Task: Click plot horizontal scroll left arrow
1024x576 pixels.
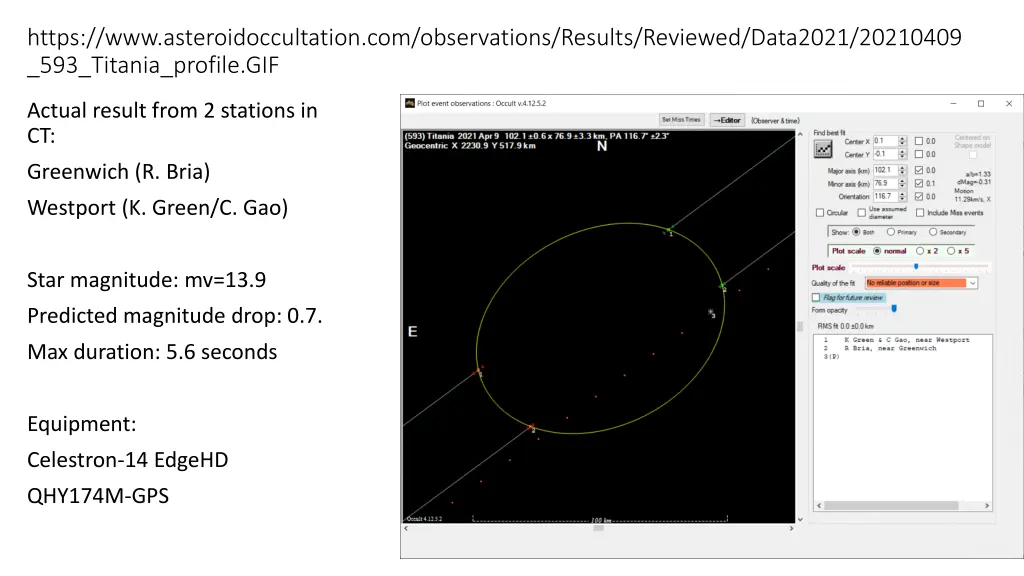Action: 406,528
